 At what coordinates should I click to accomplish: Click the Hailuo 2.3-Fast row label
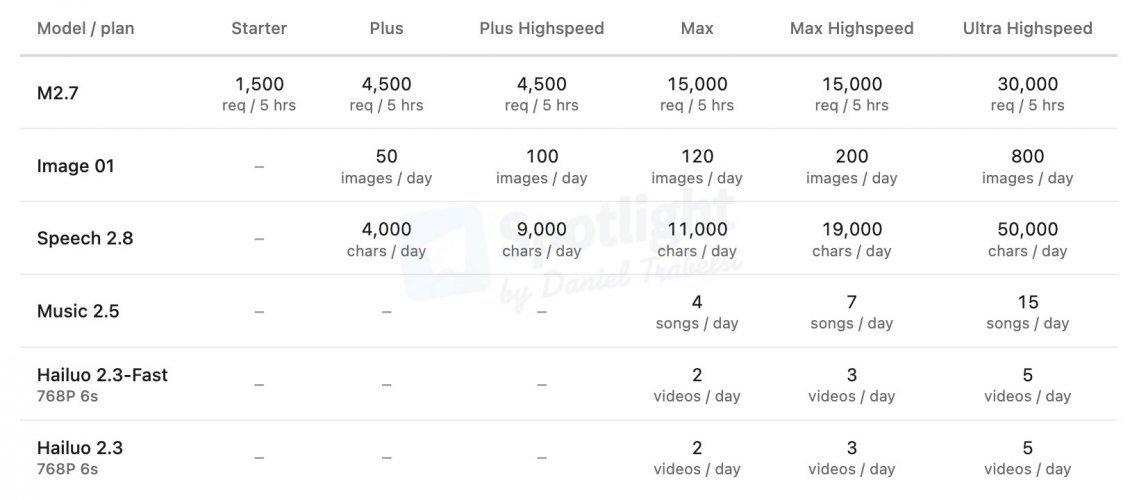click(x=102, y=375)
